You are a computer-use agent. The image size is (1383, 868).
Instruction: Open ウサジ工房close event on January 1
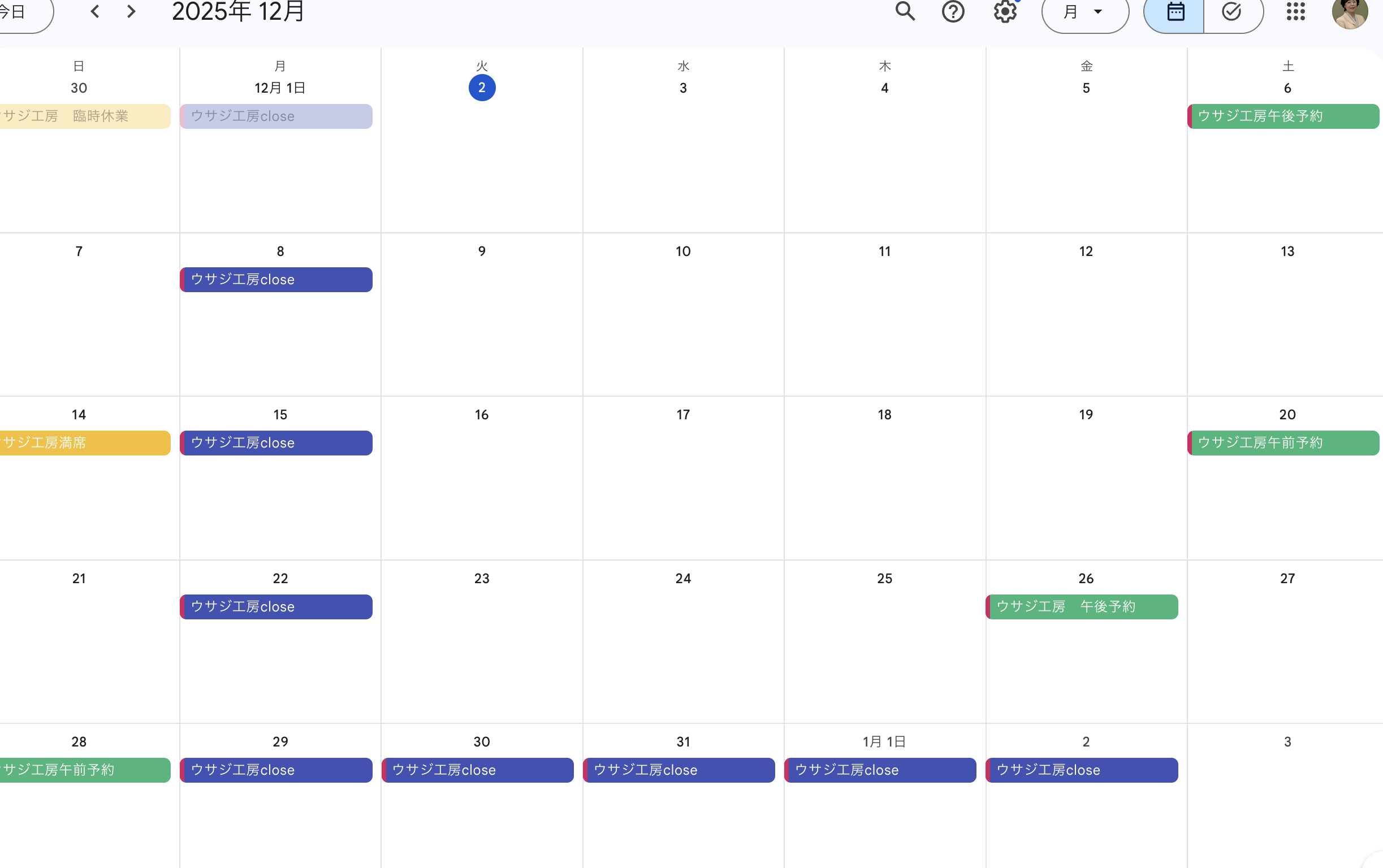click(x=880, y=770)
